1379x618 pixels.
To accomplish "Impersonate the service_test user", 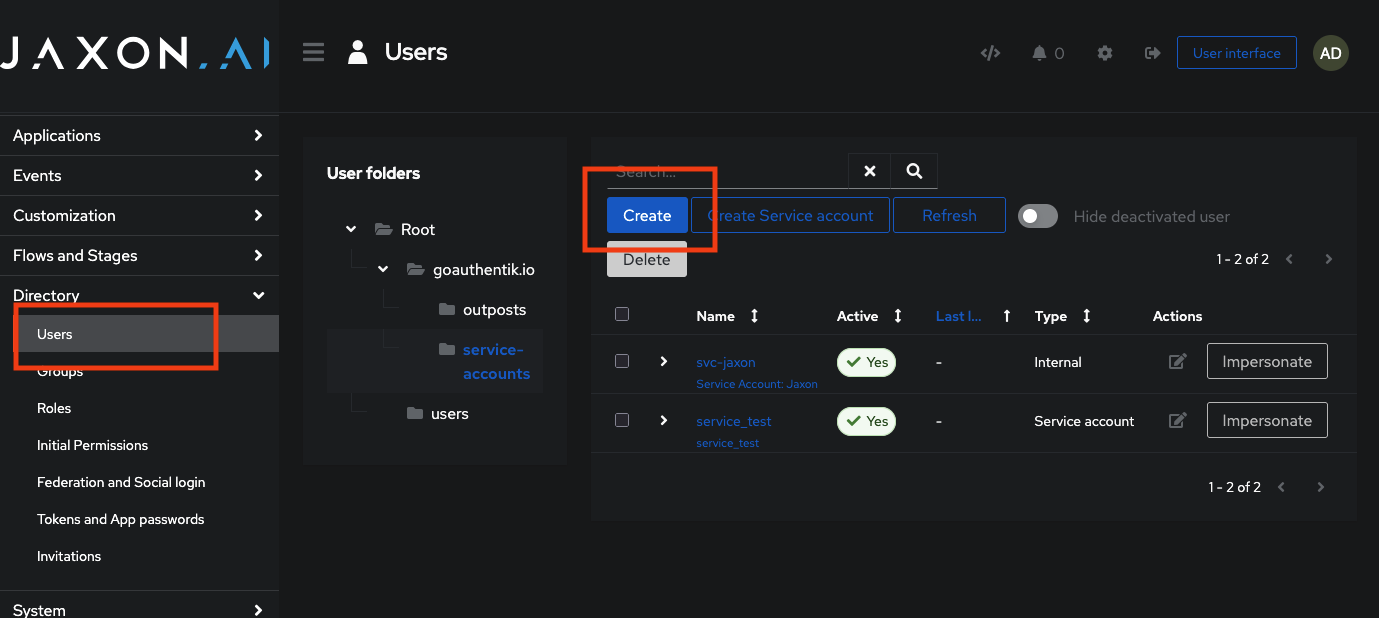I will point(1266,420).
